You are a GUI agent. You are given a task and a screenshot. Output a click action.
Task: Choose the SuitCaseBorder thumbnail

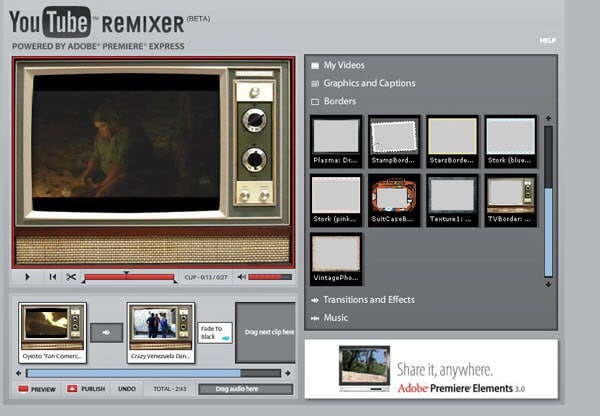[x=394, y=201]
